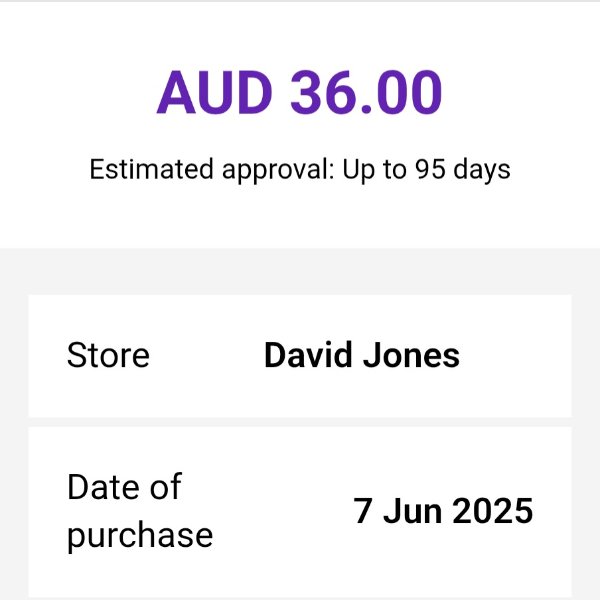This screenshot has width=600, height=600.
Task: Tap the day number 7 in the purchase date
Action: coord(363,511)
